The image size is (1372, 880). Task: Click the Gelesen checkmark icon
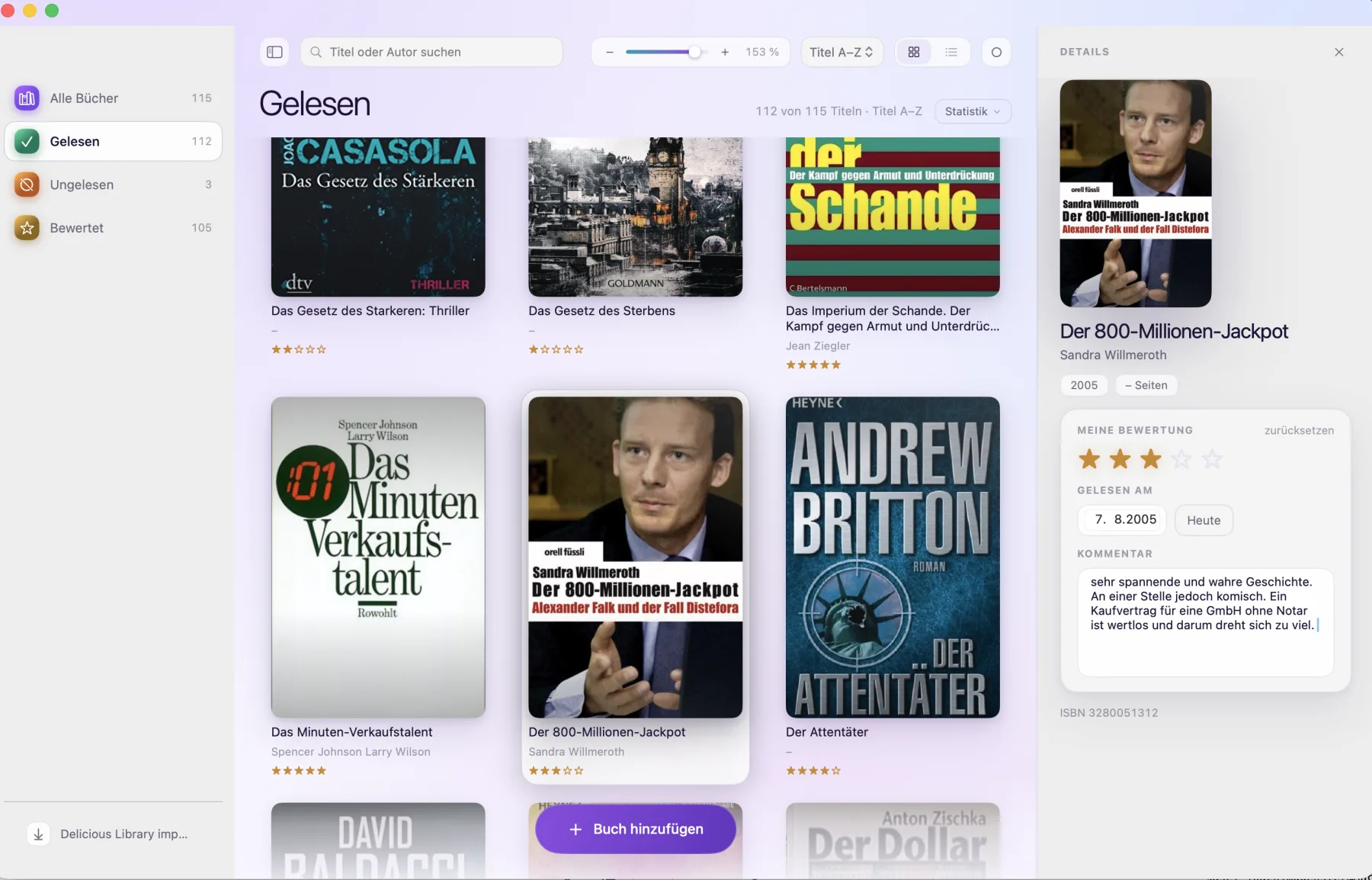(x=27, y=141)
